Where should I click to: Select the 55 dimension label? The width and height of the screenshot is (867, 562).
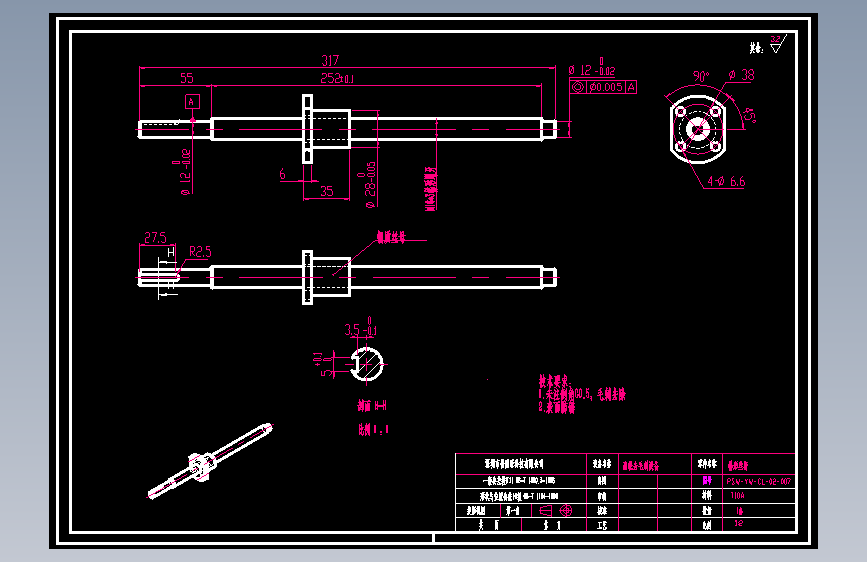pyautogui.click(x=187, y=78)
